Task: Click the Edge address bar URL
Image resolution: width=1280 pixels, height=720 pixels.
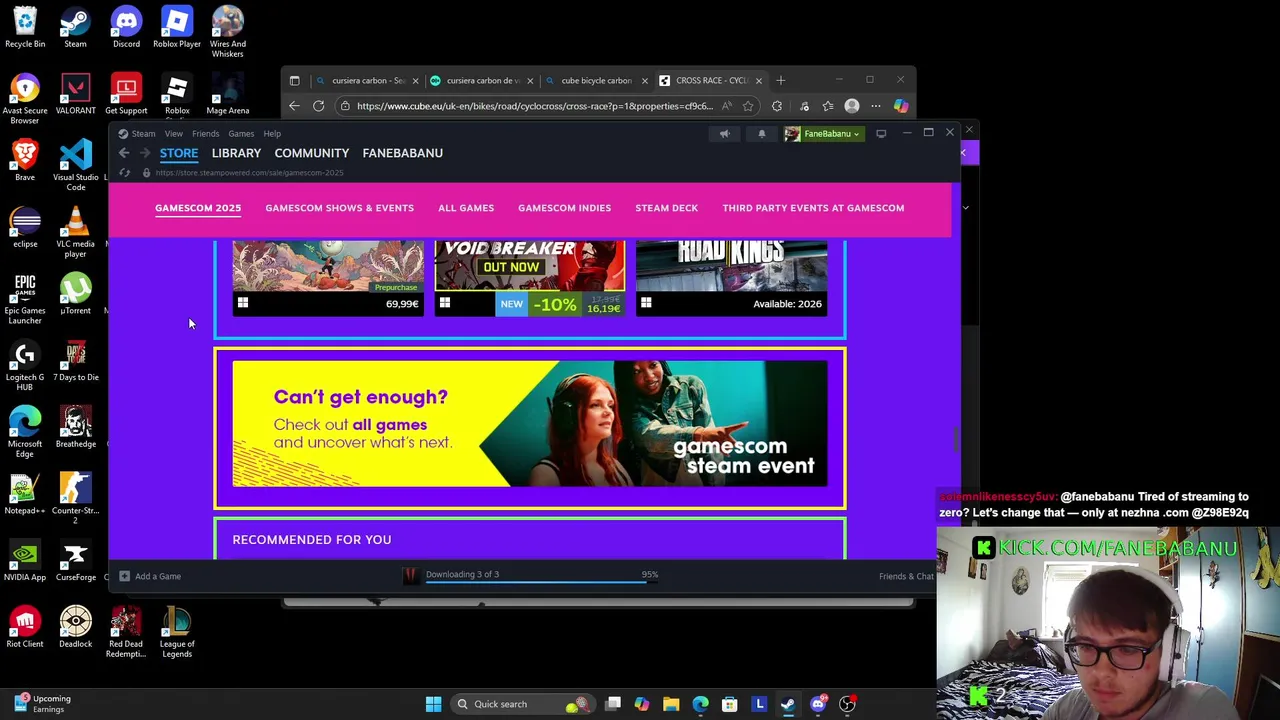Action: click(x=534, y=106)
